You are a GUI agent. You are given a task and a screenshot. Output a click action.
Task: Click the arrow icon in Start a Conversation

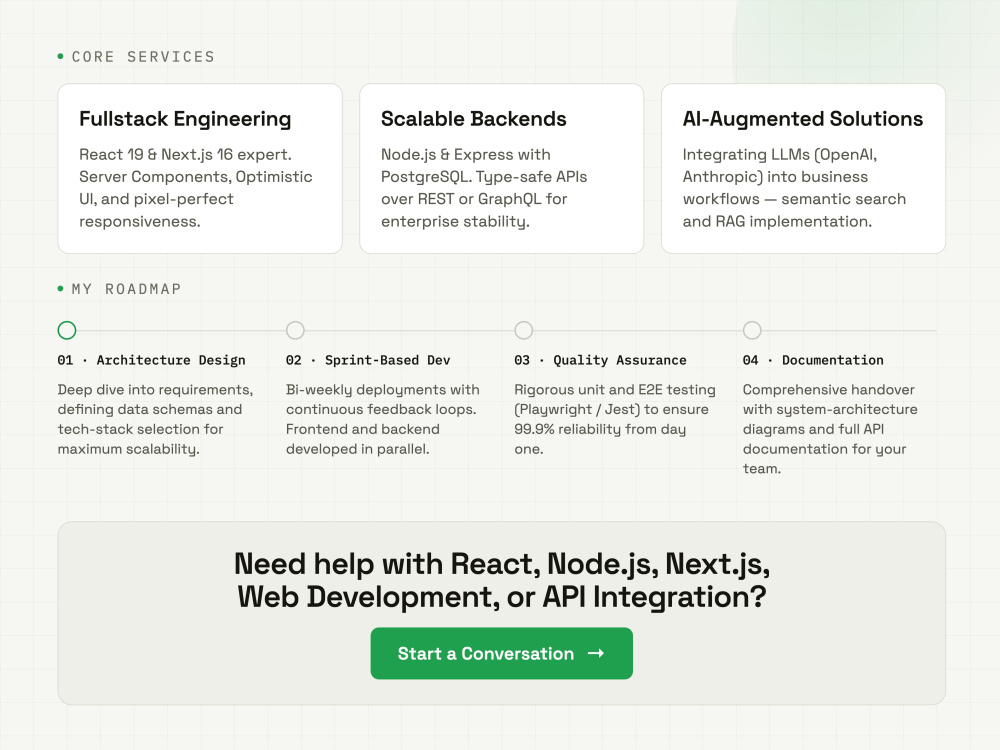596,653
